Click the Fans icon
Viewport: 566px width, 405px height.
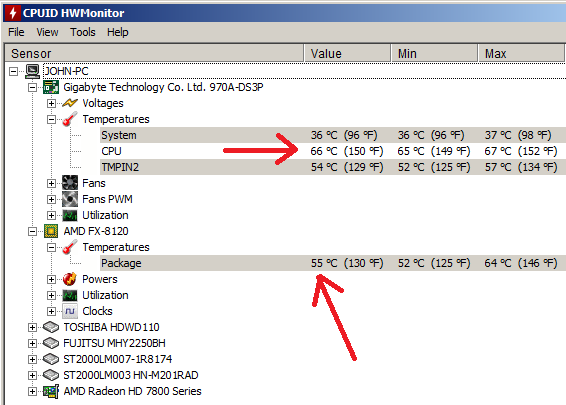(70, 183)
